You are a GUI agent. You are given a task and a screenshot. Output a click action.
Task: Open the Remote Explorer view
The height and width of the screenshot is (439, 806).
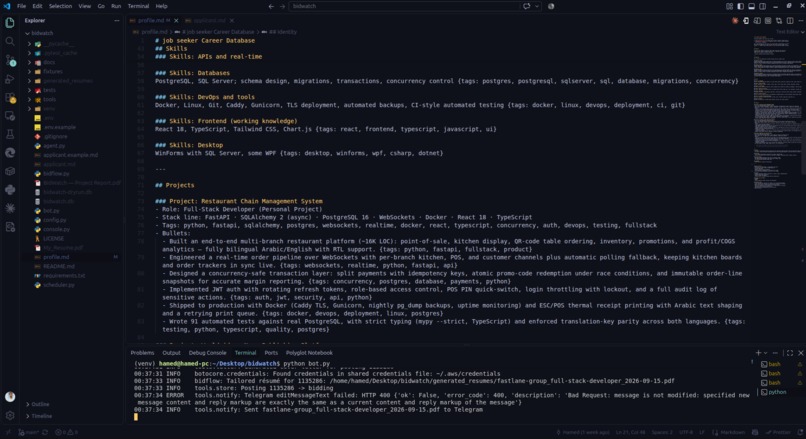tap(10, 116)
